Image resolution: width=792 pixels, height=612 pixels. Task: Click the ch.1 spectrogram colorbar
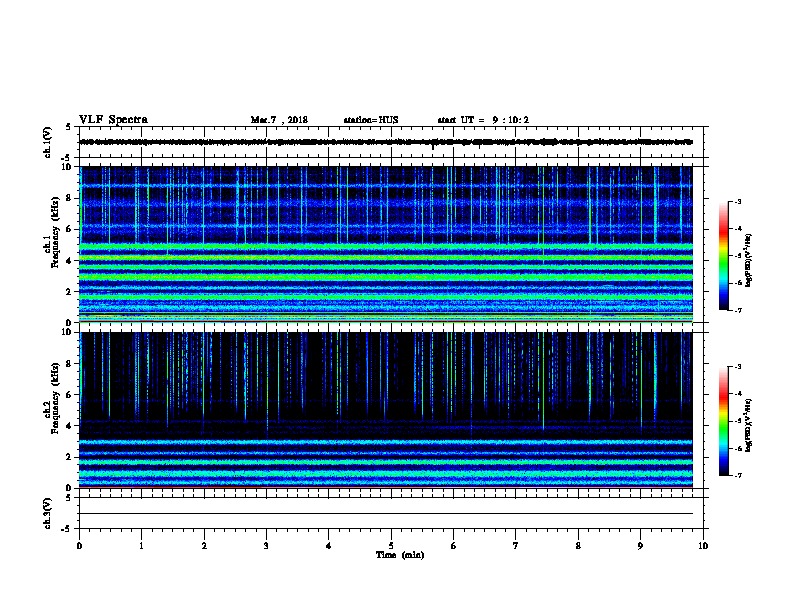click(724, 256)
